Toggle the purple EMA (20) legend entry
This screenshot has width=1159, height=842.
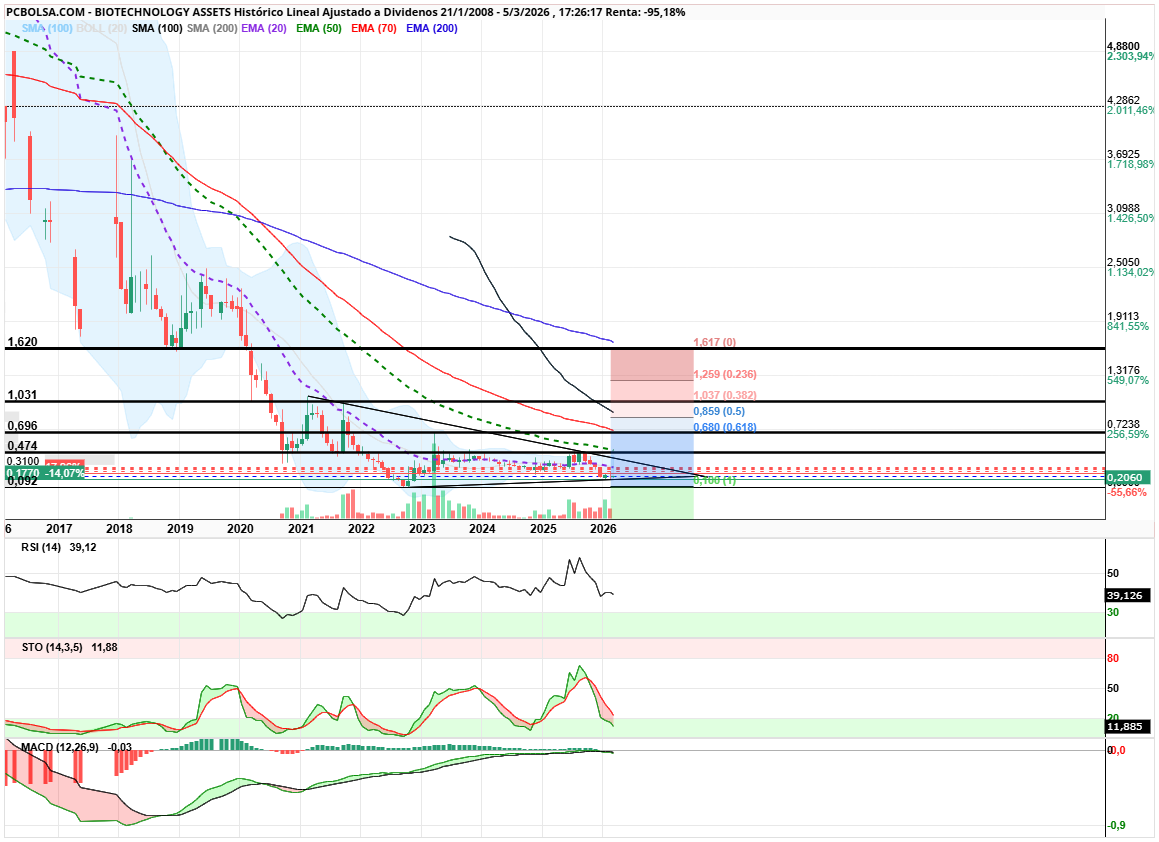coord(265,29)
